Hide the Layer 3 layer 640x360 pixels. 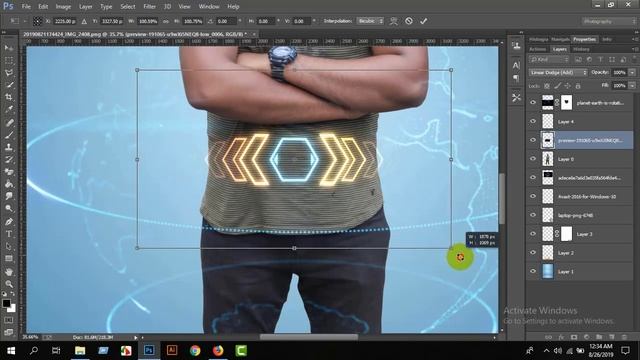(x=533, y=234)
